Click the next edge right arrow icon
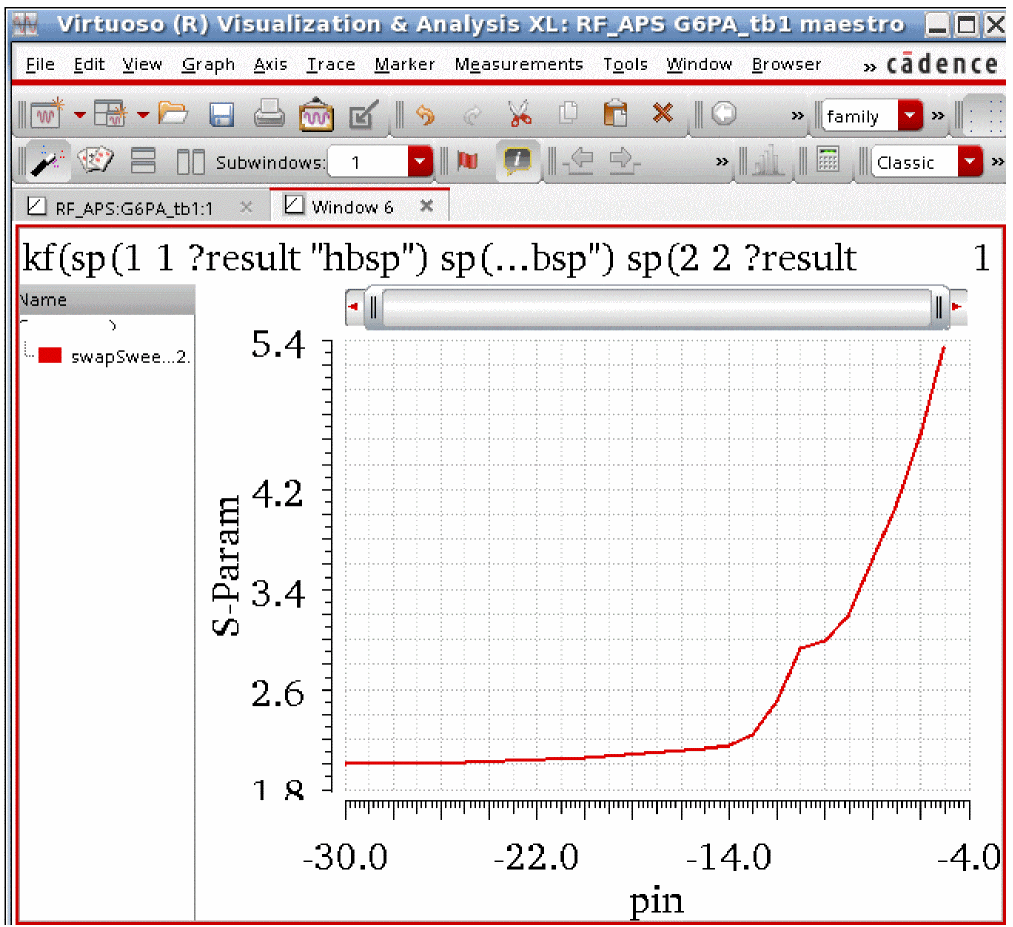This screenshot has height=927, width=1013. pyautogui.click(x=623, y=161)
